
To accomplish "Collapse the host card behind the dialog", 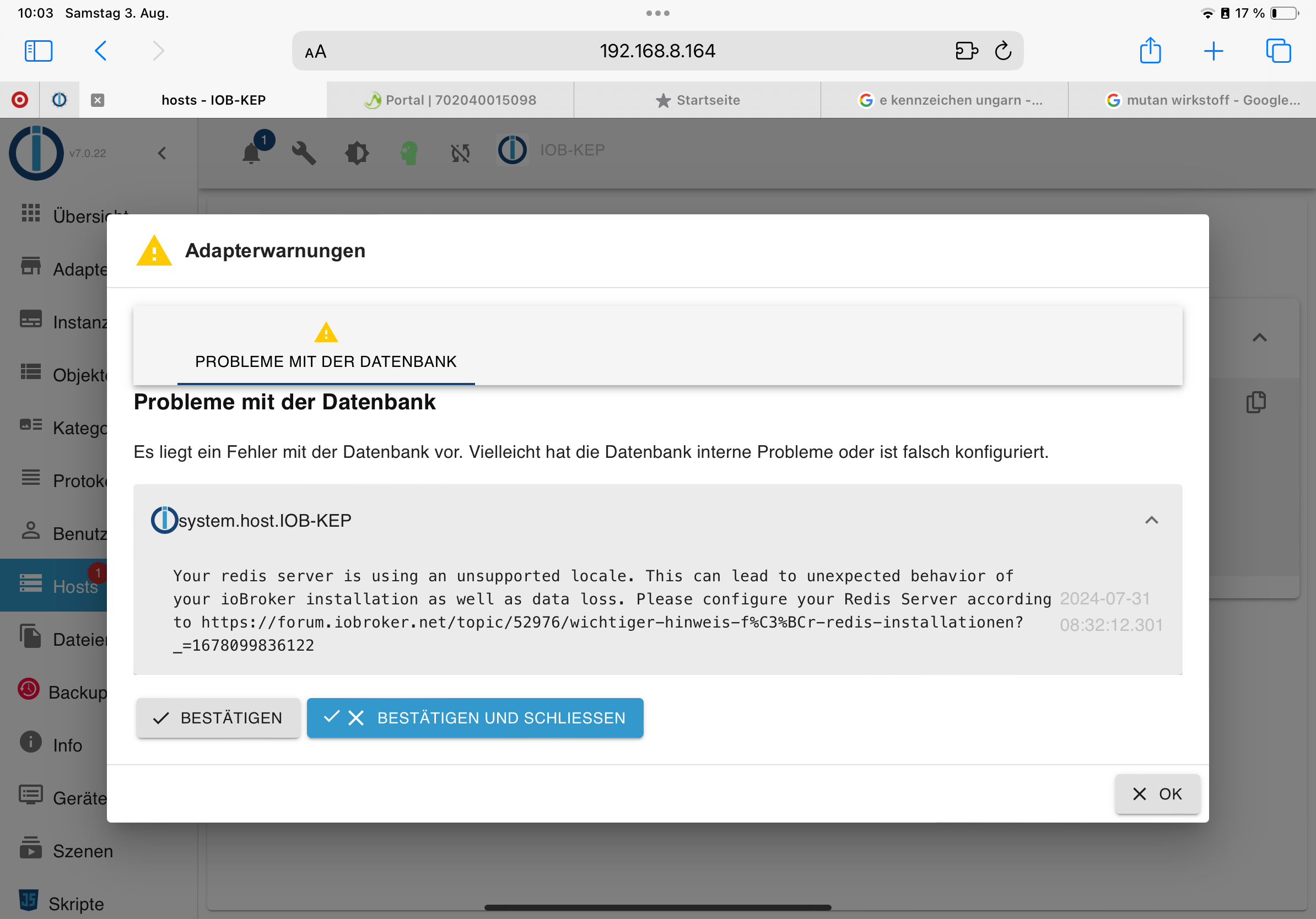I will click(x=1259, y=338).
